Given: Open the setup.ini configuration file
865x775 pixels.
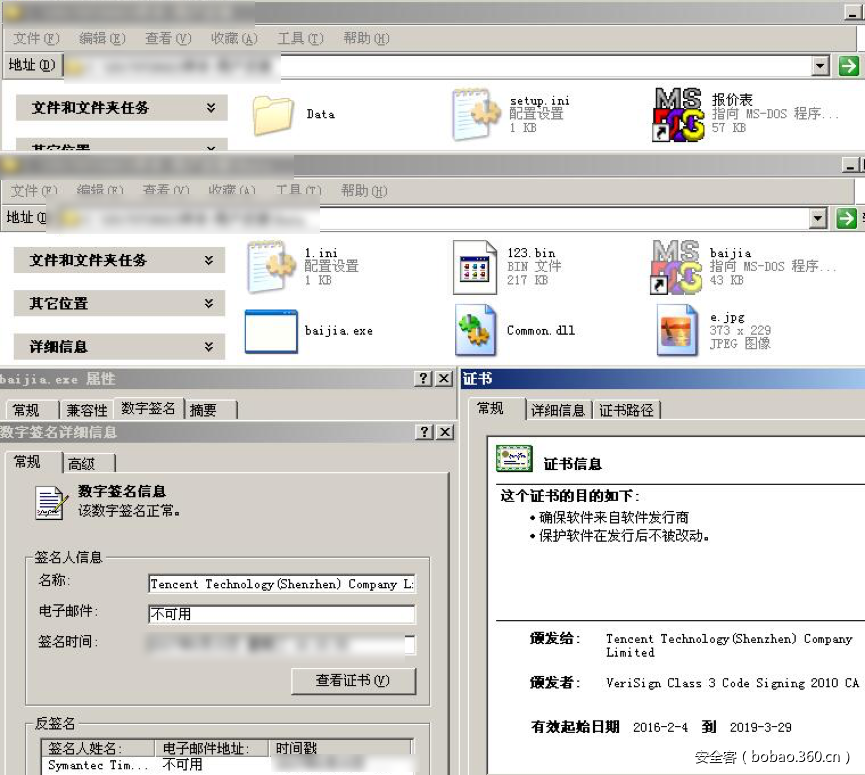Looking at the screenshot, I should point(474,112).
